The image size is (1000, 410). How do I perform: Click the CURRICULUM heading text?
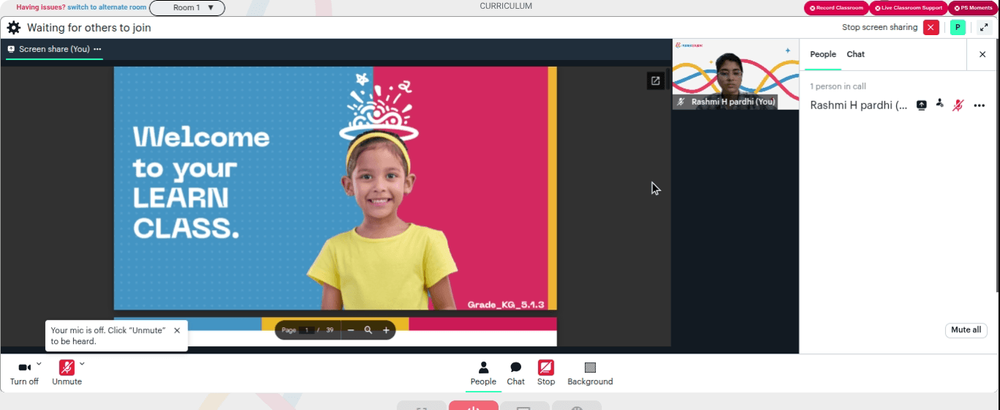click(506, 6)
